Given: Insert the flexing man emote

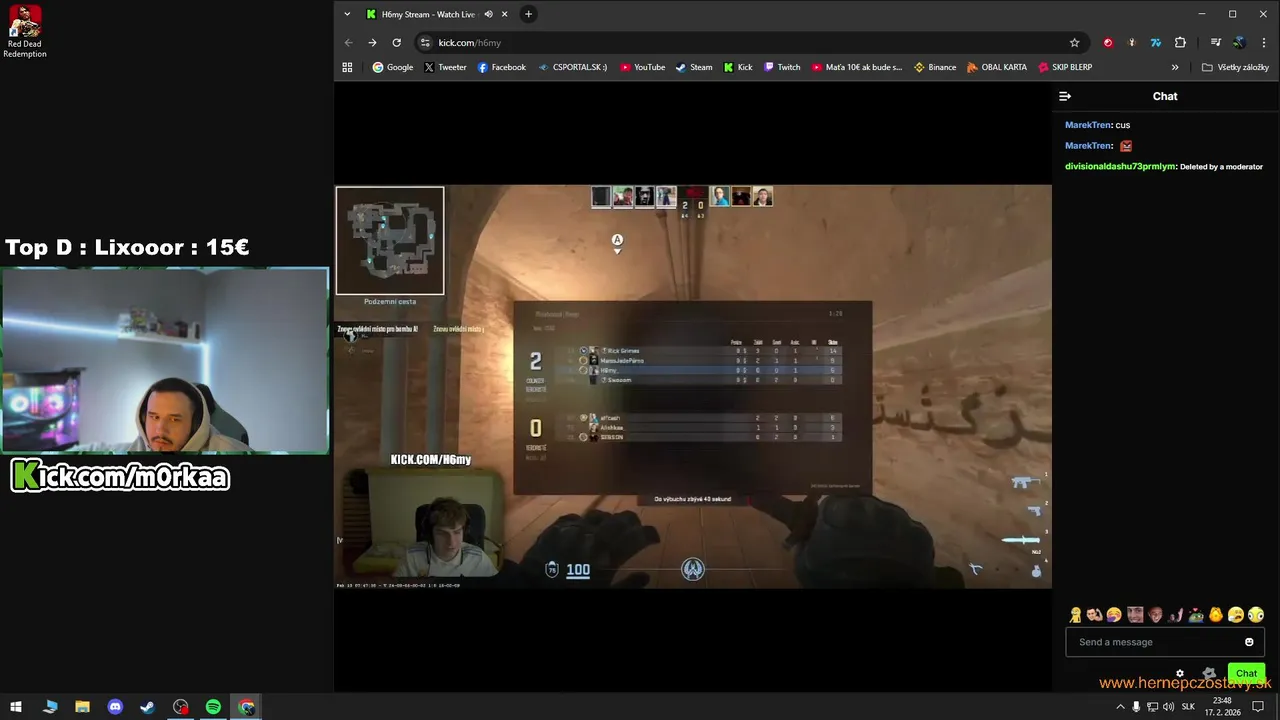Looking at the screenshot, I should pos(1095,615).
